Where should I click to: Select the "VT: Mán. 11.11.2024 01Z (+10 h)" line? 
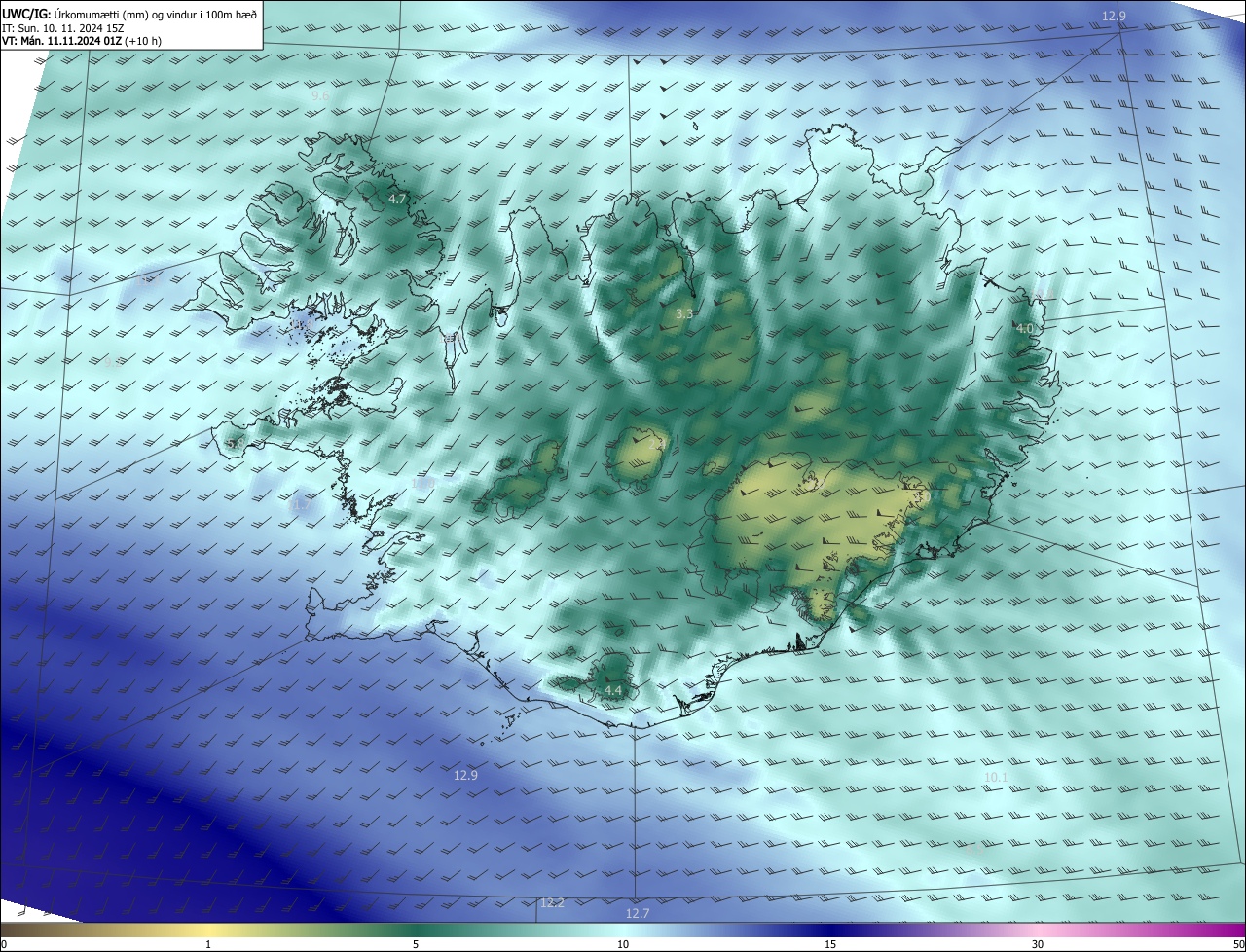click(x=82, y=42)
